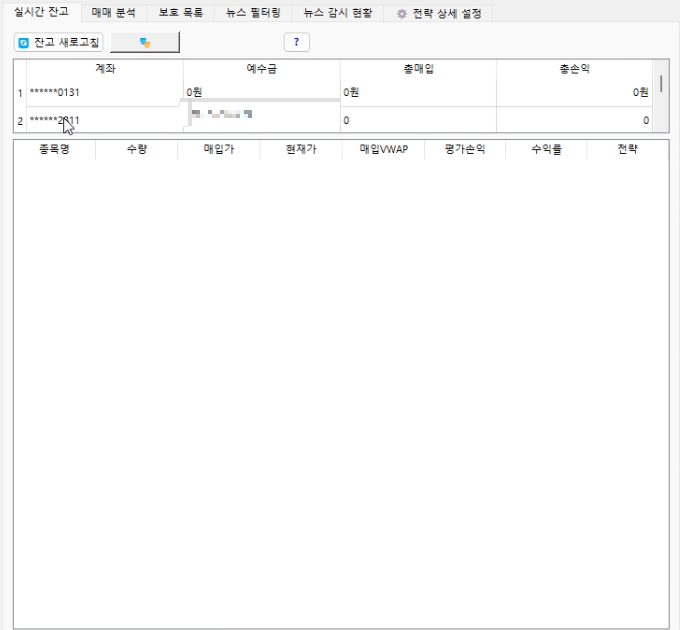The image size is (680, 630).
Task: Click the 평가손익 column header
Action: [465, 149]
